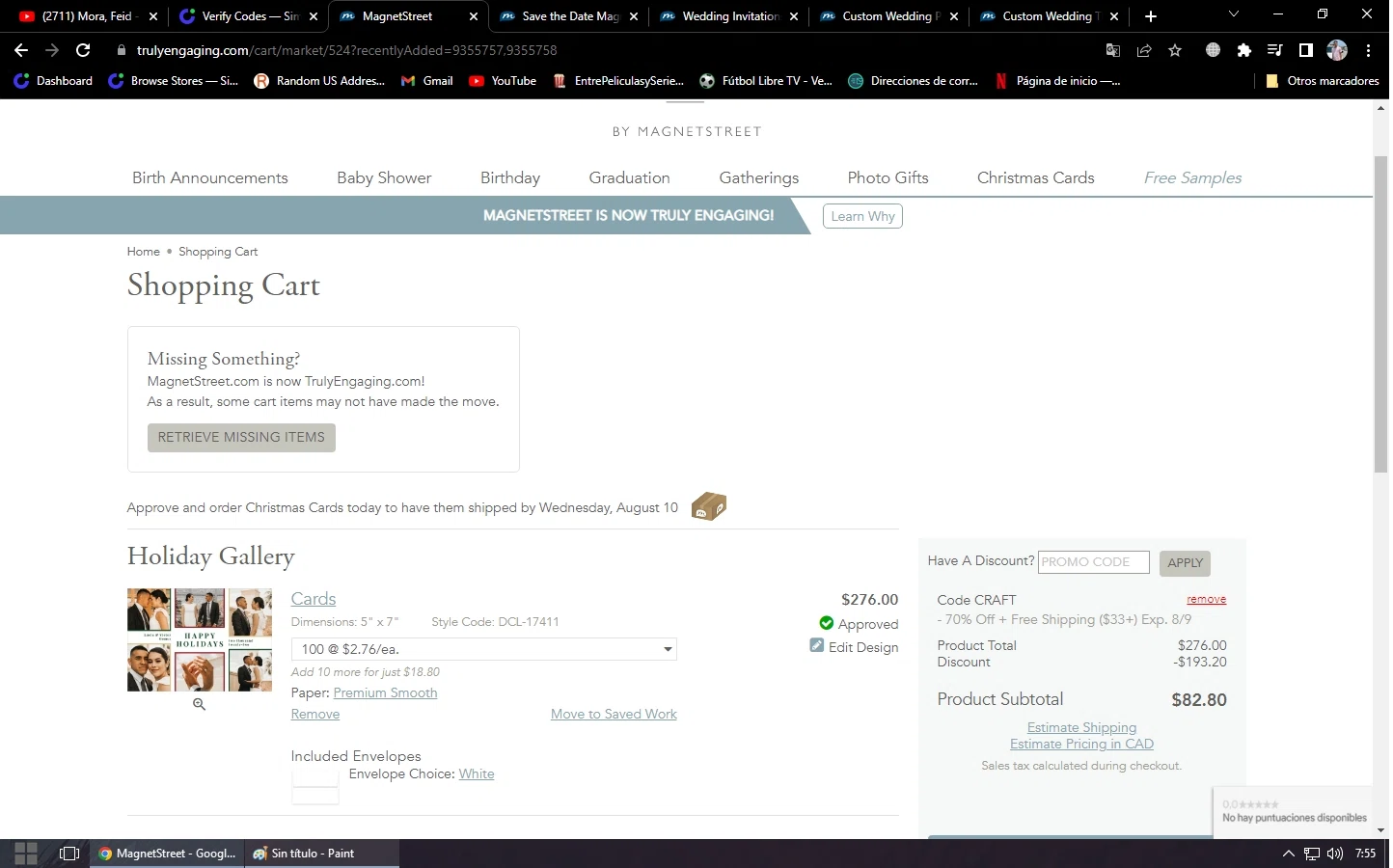The width and height of the screenshot is (1393, 868).
Task: Open the Christmas Cards menu
Action: point(1036,177)
